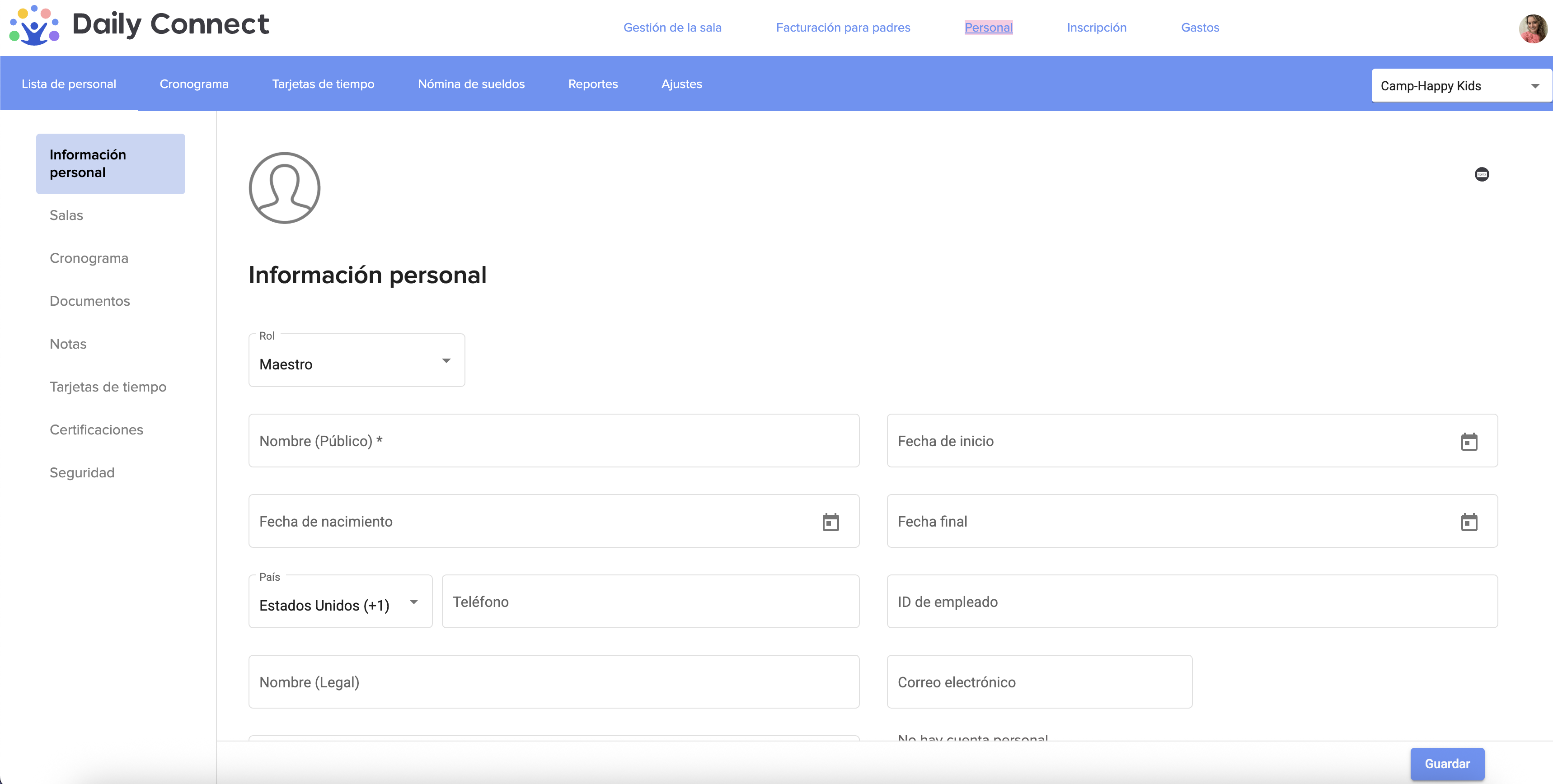Expand the País country code dropdown
The image size is (1553, 784).
pos(340,602)
